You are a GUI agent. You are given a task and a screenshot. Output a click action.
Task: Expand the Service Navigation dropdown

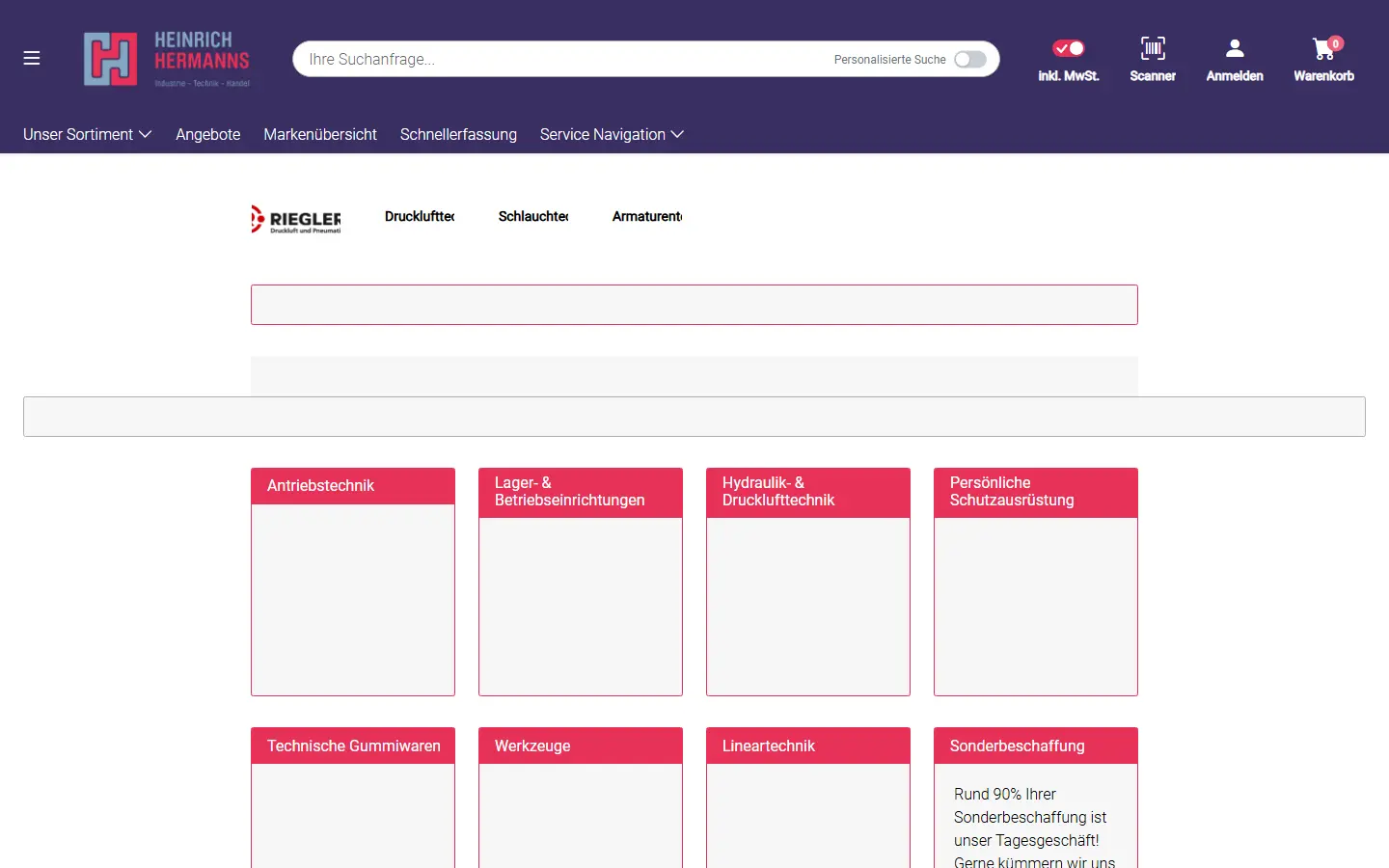612,134
